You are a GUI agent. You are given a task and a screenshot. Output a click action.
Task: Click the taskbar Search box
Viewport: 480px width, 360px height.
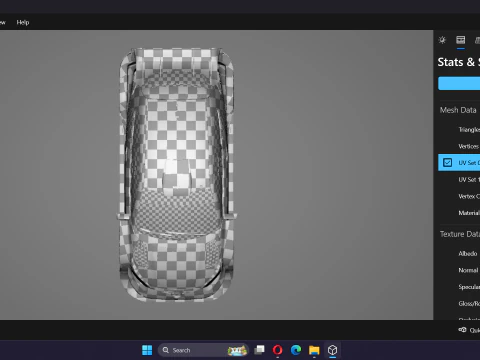coord(203,350)
